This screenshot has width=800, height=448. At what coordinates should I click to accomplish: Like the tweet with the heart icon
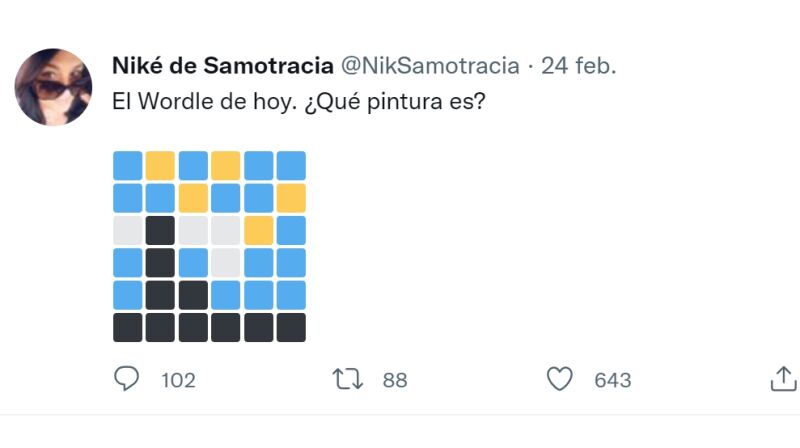[560, 379]
